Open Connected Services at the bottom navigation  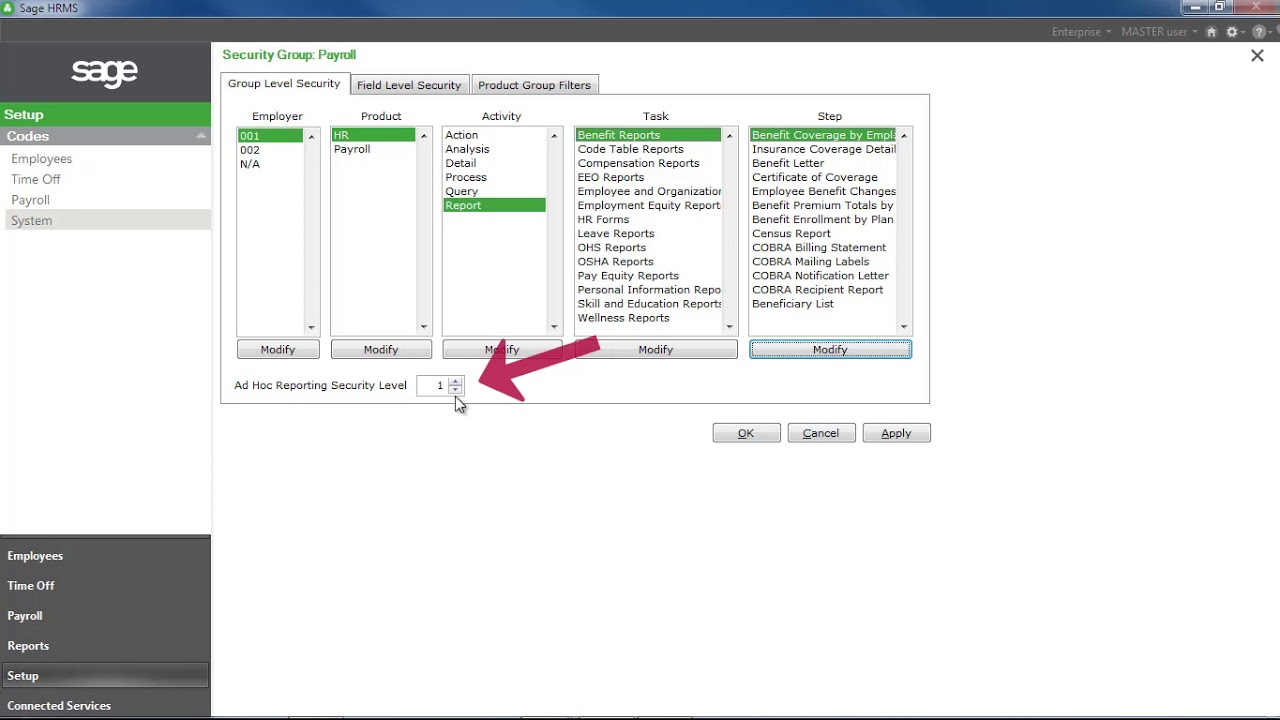click(58, 705)
